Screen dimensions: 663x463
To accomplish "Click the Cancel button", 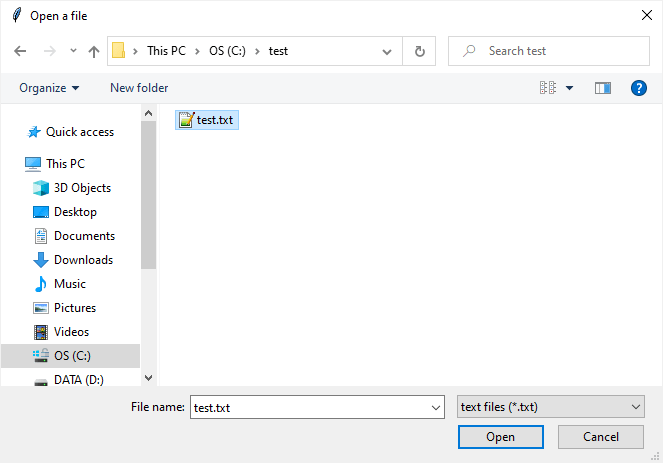I will [601, 437].
